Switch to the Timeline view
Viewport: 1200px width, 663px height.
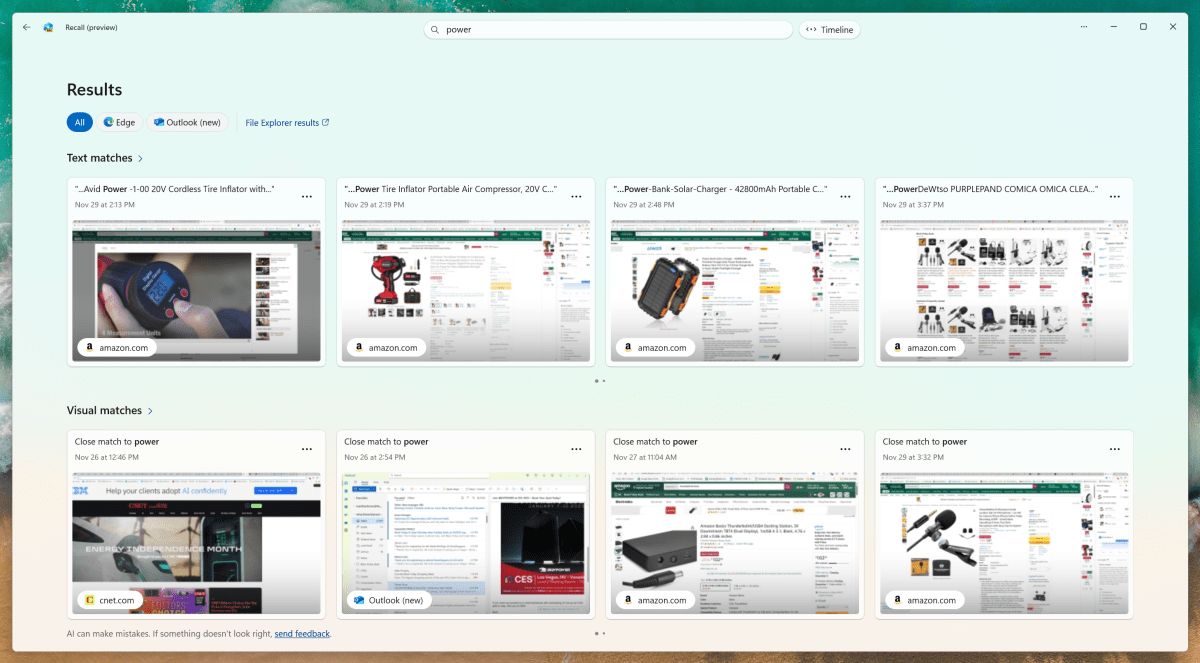point(830,29)
